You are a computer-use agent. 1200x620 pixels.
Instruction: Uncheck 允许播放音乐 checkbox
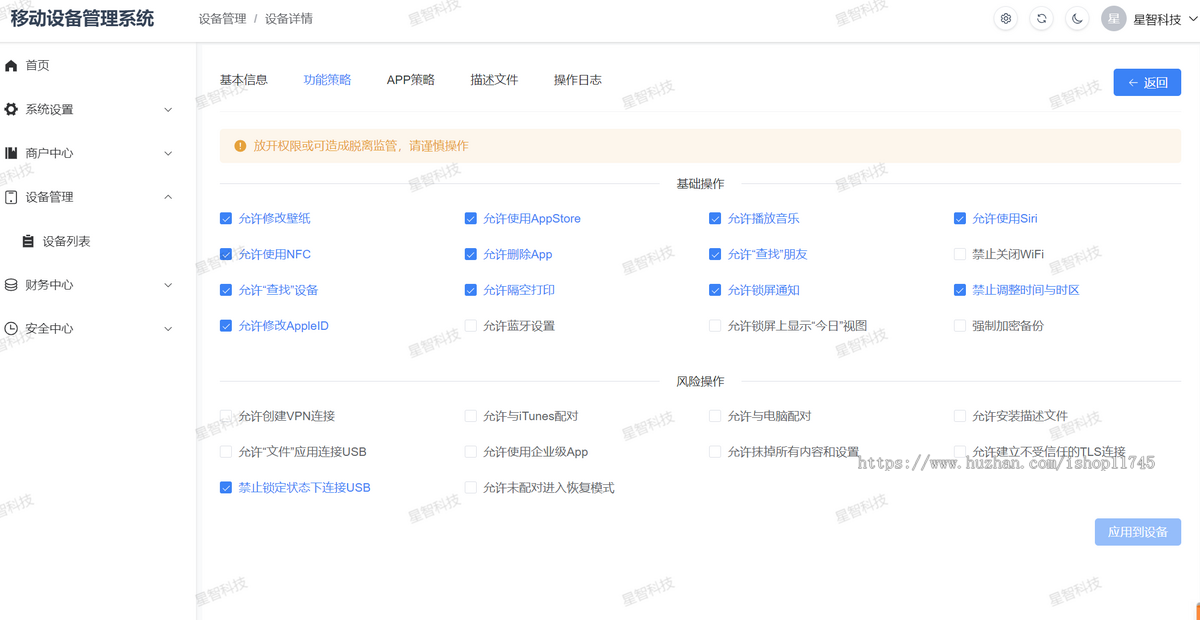(715, 218)
